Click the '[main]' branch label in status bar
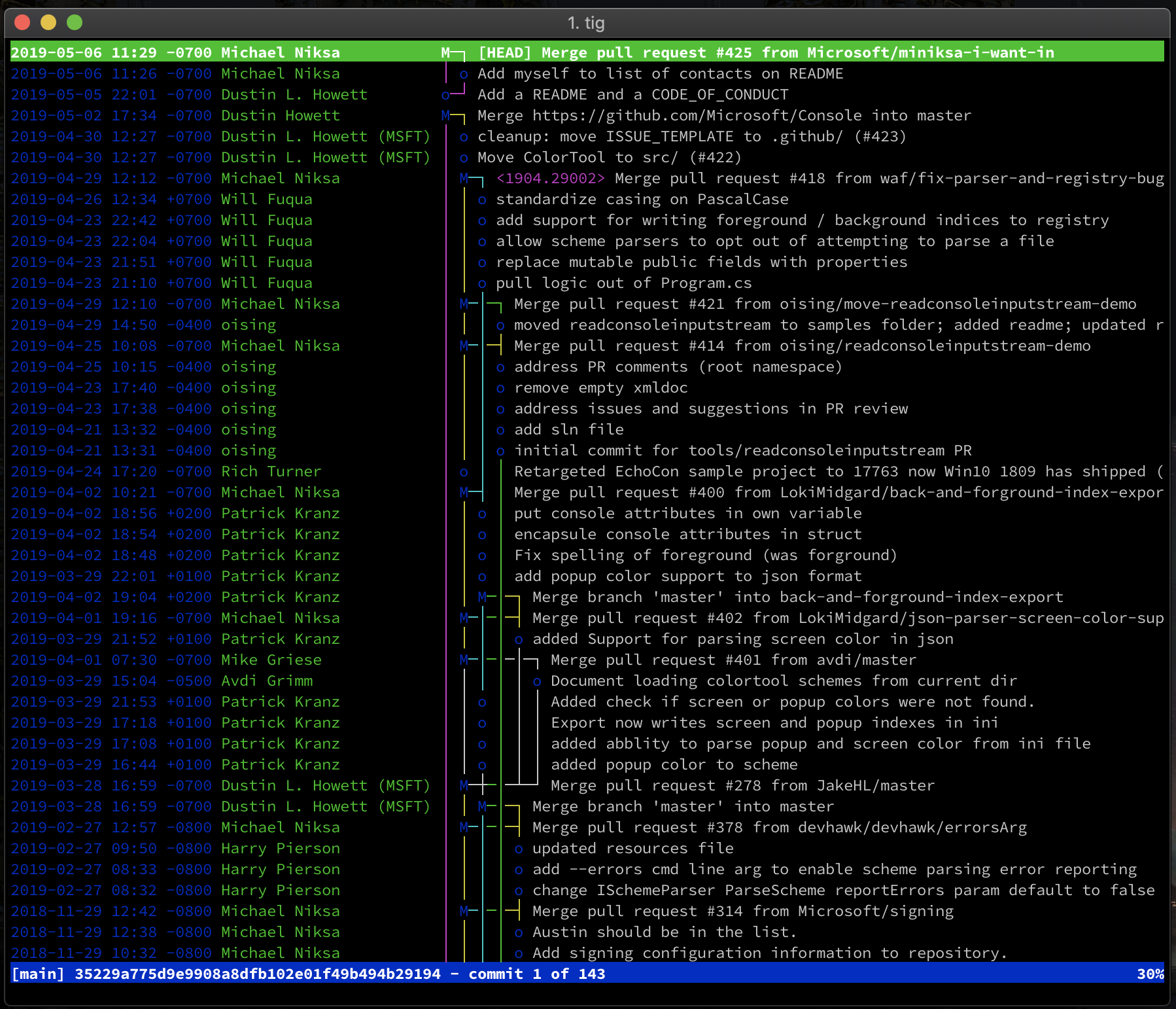 37,974
